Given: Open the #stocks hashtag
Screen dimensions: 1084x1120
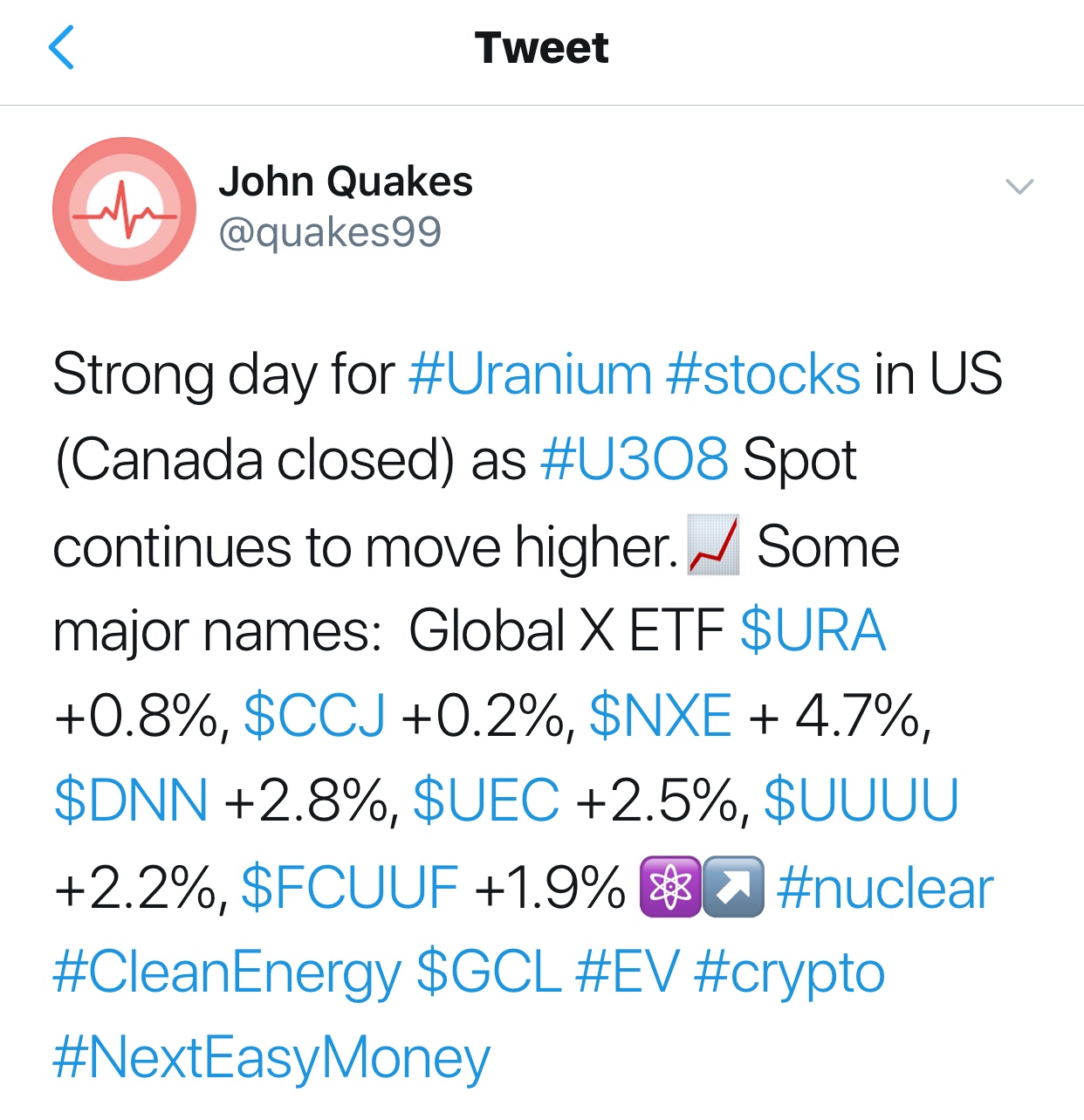Looking at the screenshot, I should (x=763, y=374).
